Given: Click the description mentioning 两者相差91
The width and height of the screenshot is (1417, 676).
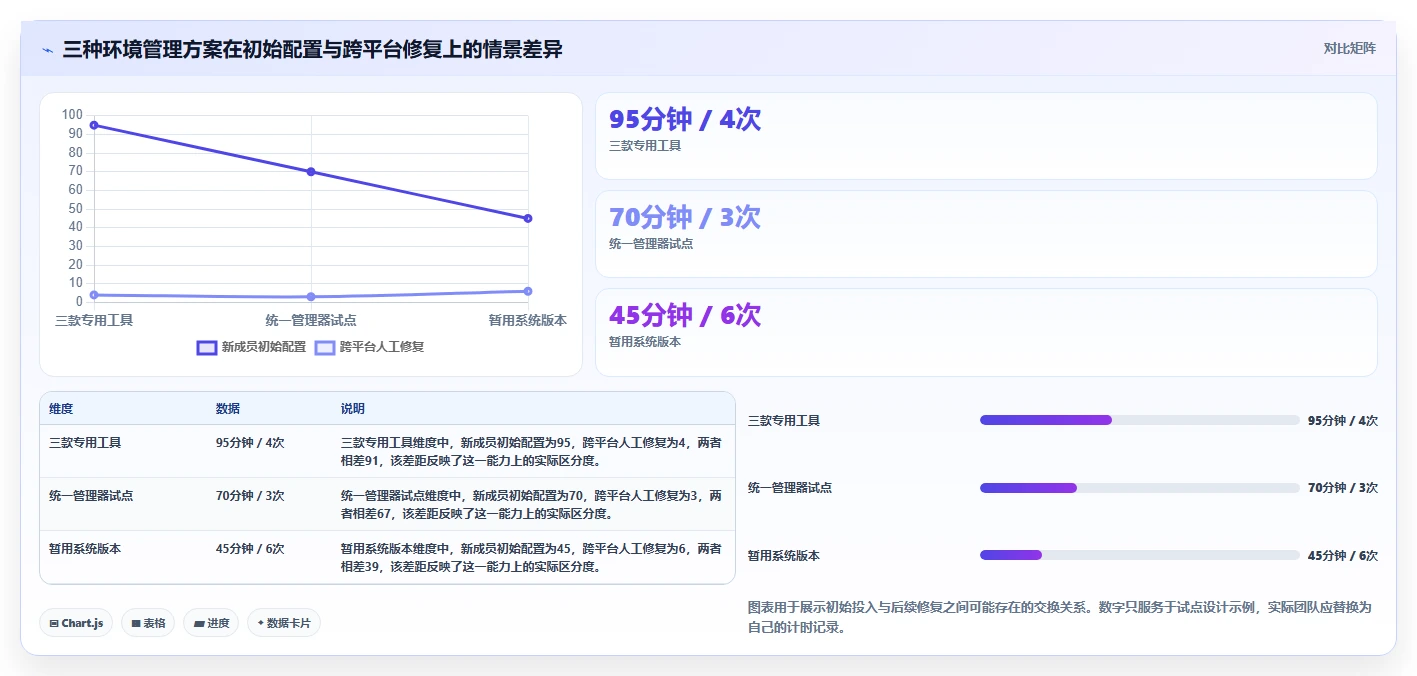Looking at the screenshot, I should pos(531,451).
